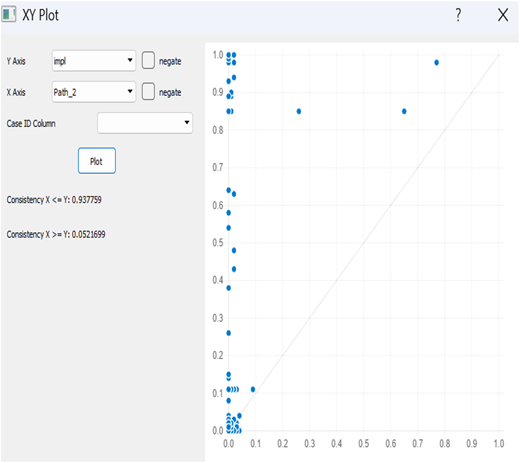Select the Consistency X <= Y: 0.937759 text
Viewport: 520px width, 463px height.
click(54, 200)
